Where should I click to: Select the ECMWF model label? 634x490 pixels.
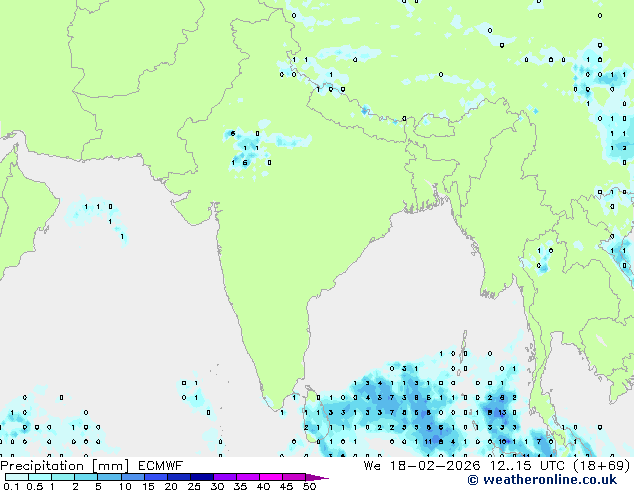coord(161,466)
